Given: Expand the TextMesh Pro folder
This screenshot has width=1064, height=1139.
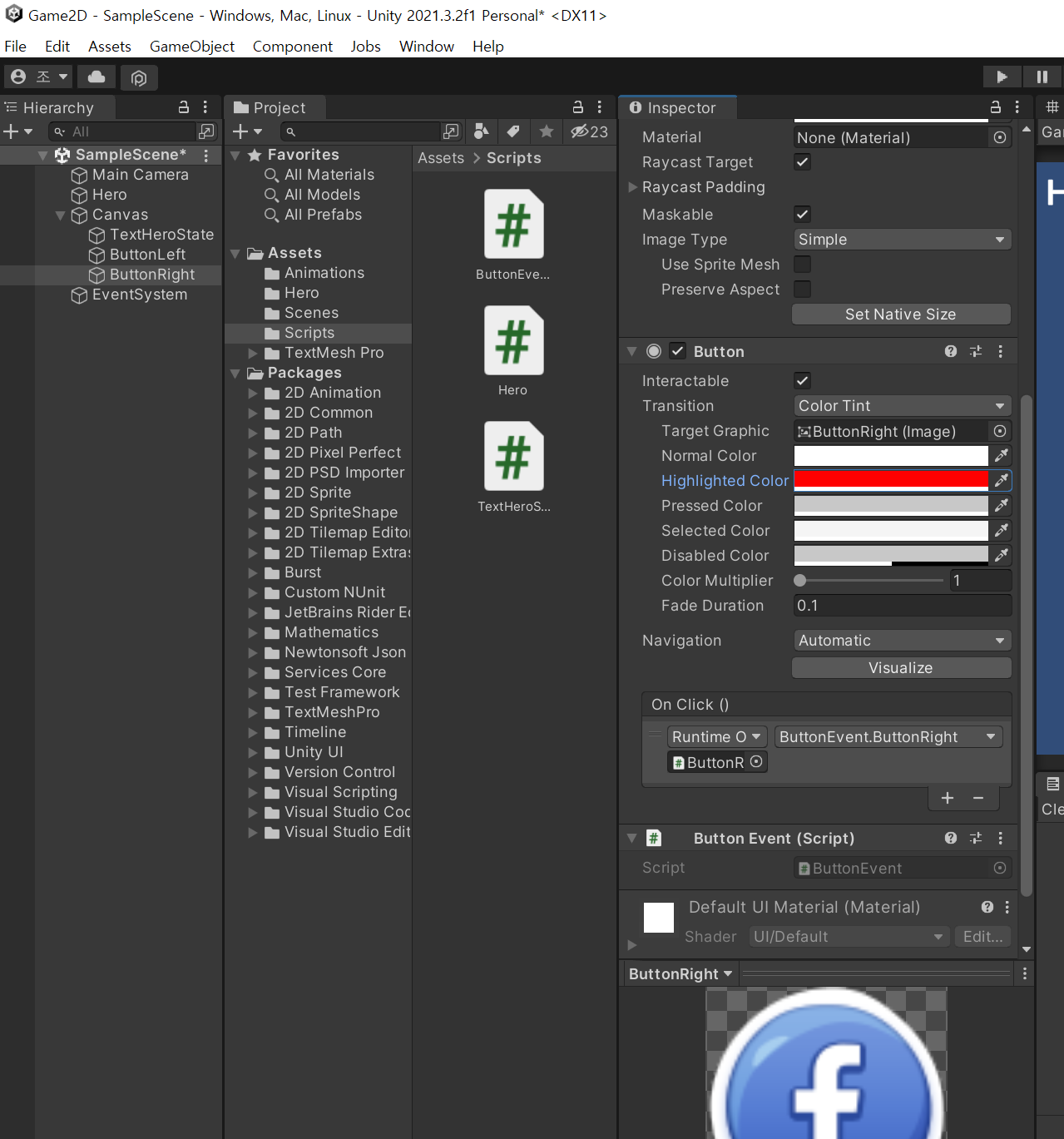Looking at the screenshot, I should (x=253, y=354).
